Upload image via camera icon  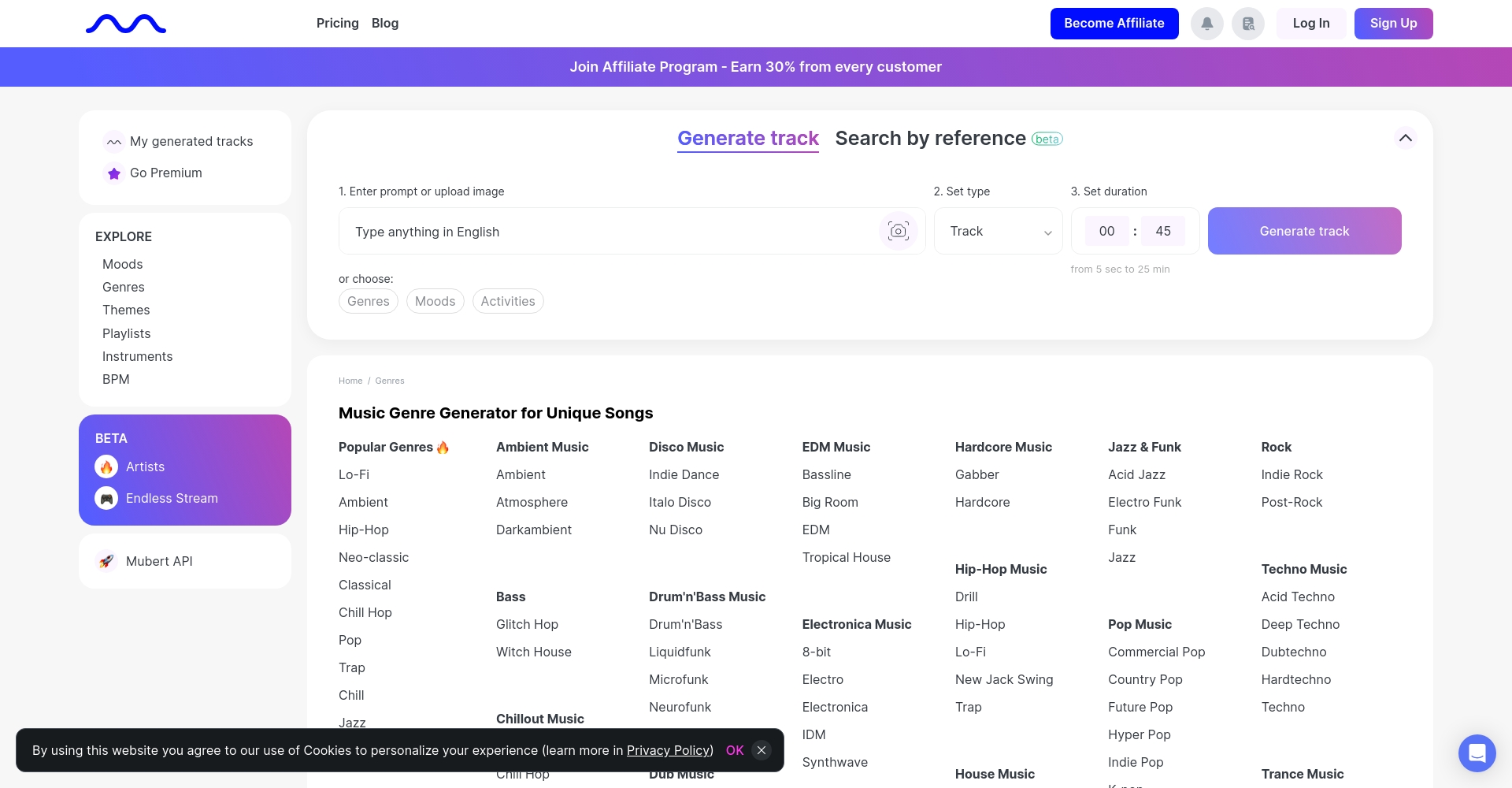[x=898, y=231]
